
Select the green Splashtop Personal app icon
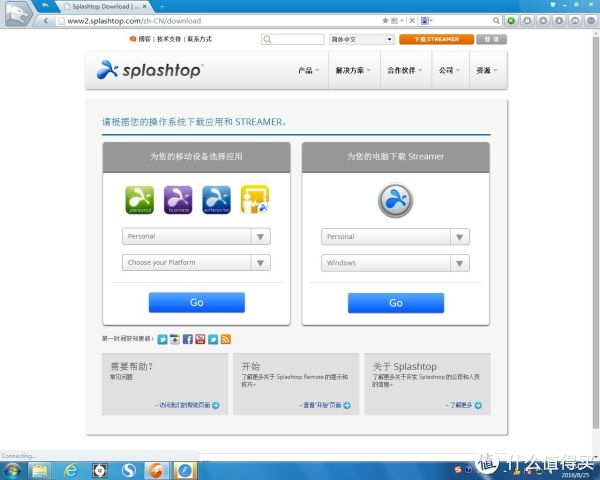[138, 200]
